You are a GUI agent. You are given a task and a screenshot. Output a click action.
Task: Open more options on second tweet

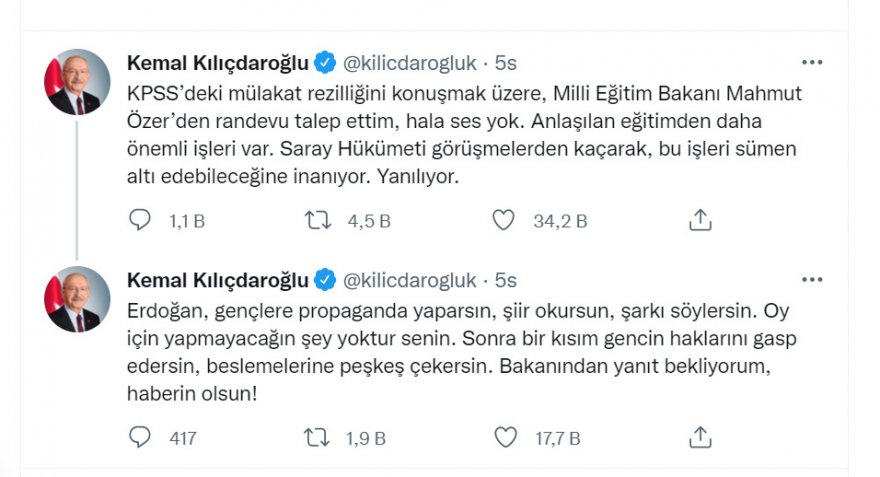pyautogui.click(x=812, y=279)
